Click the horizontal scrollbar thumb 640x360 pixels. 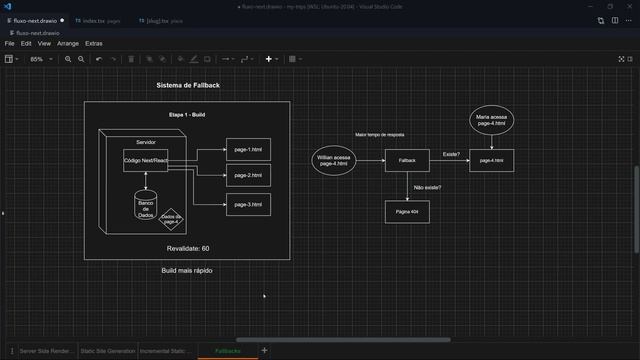coord(343,340)
